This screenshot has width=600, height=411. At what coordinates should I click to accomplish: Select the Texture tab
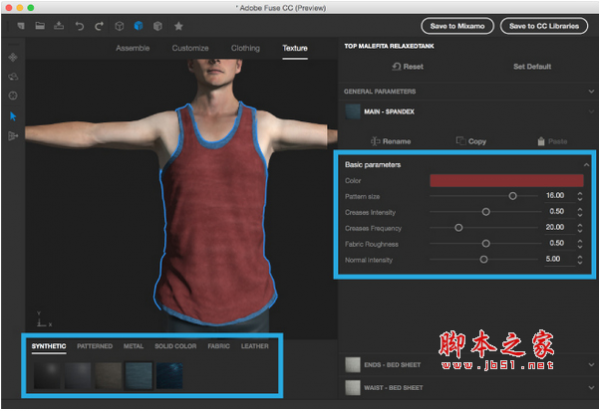[x=295, y=48]
